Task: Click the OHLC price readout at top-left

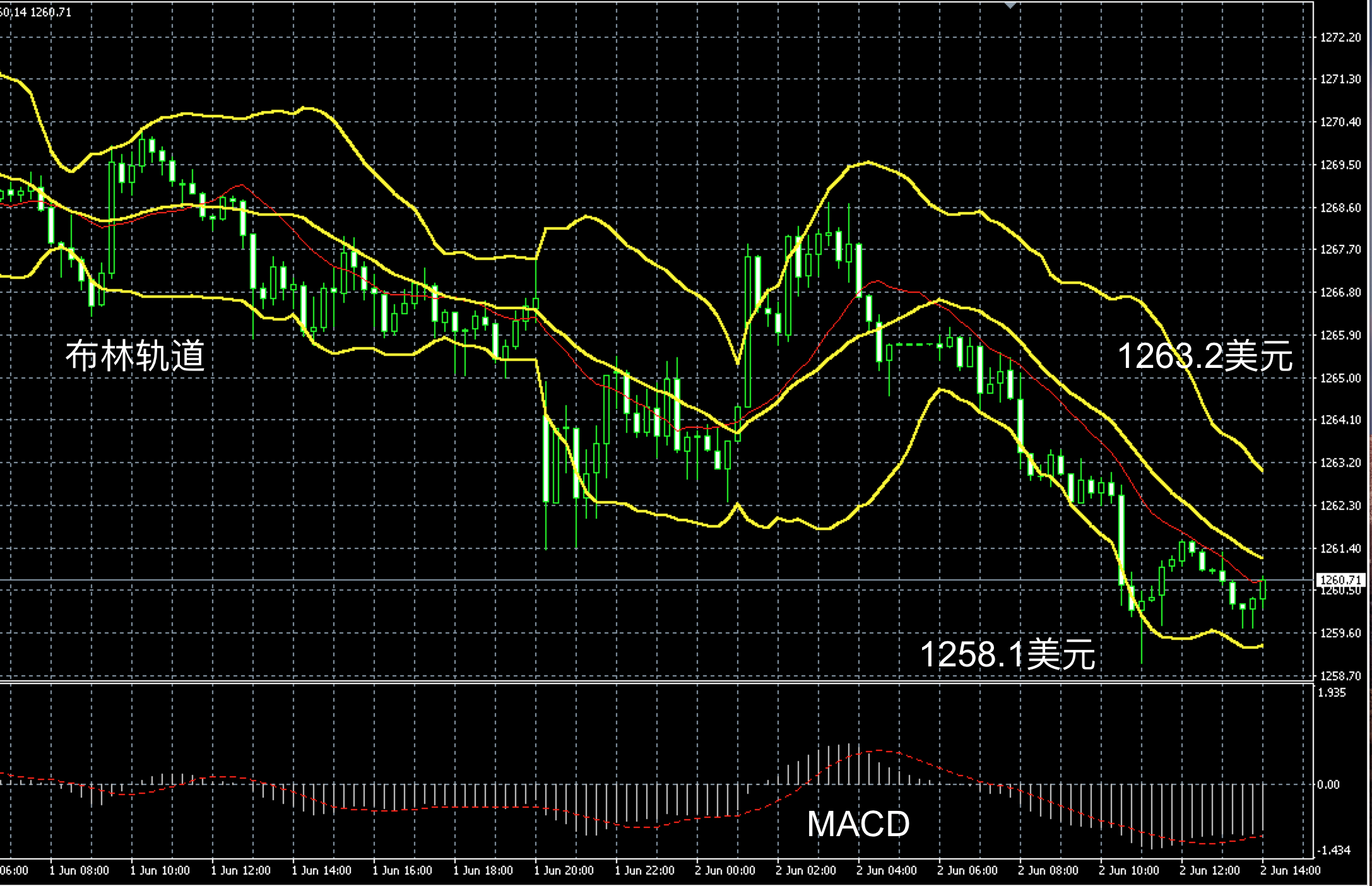Action: (x=36, y=12)
